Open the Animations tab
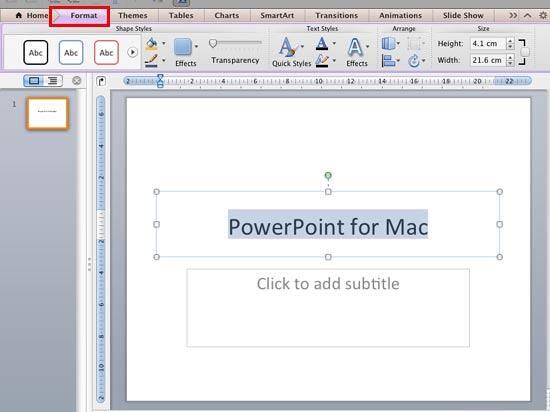Screen dimensions: 550x412 [400, 15]
